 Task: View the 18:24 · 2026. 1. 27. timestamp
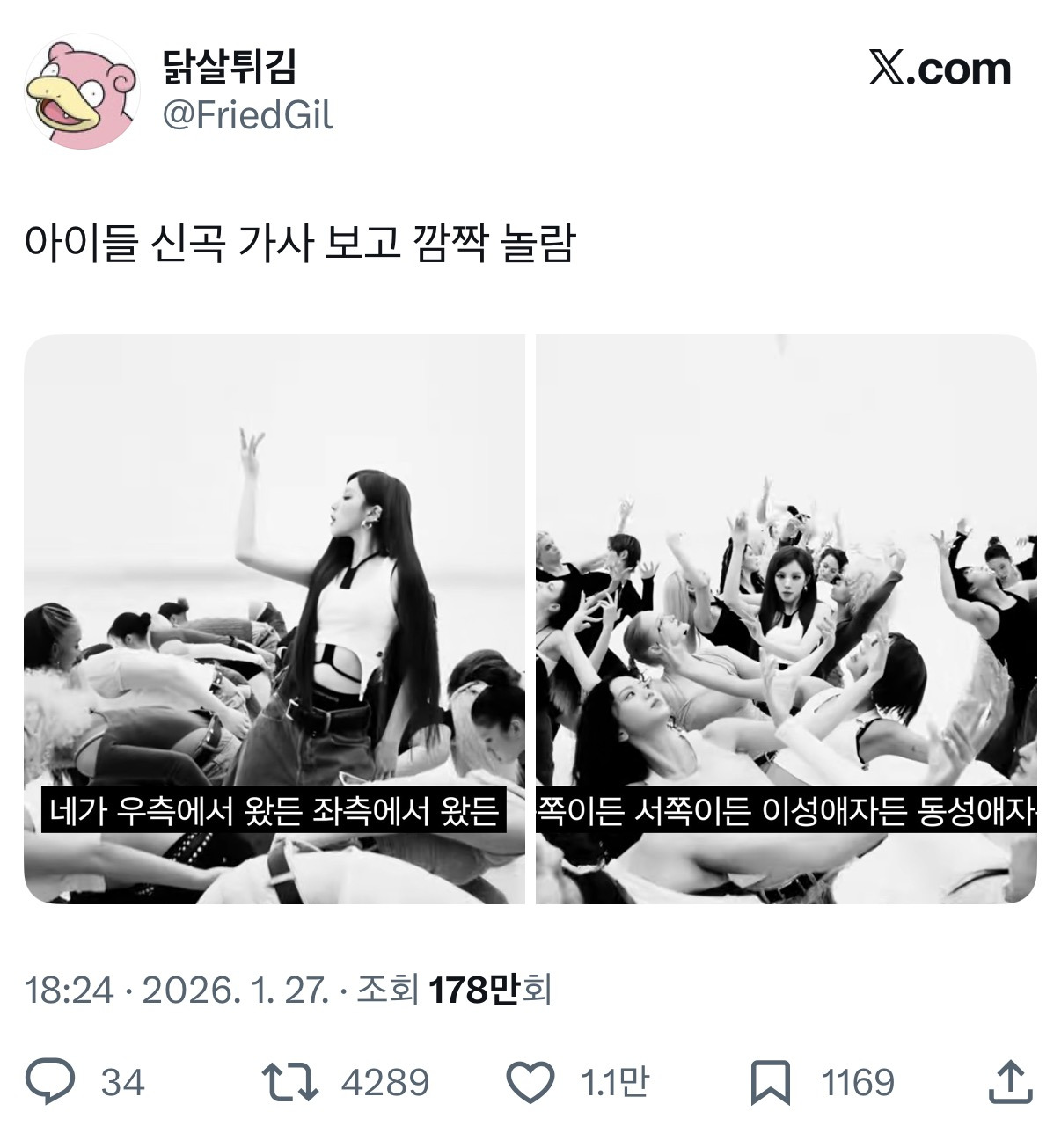178,991
